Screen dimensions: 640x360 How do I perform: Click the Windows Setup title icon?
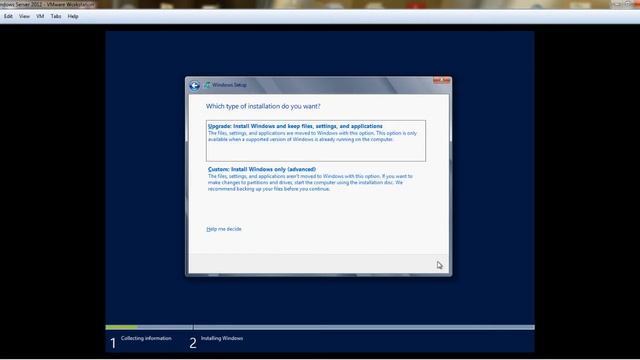[207, 85]
